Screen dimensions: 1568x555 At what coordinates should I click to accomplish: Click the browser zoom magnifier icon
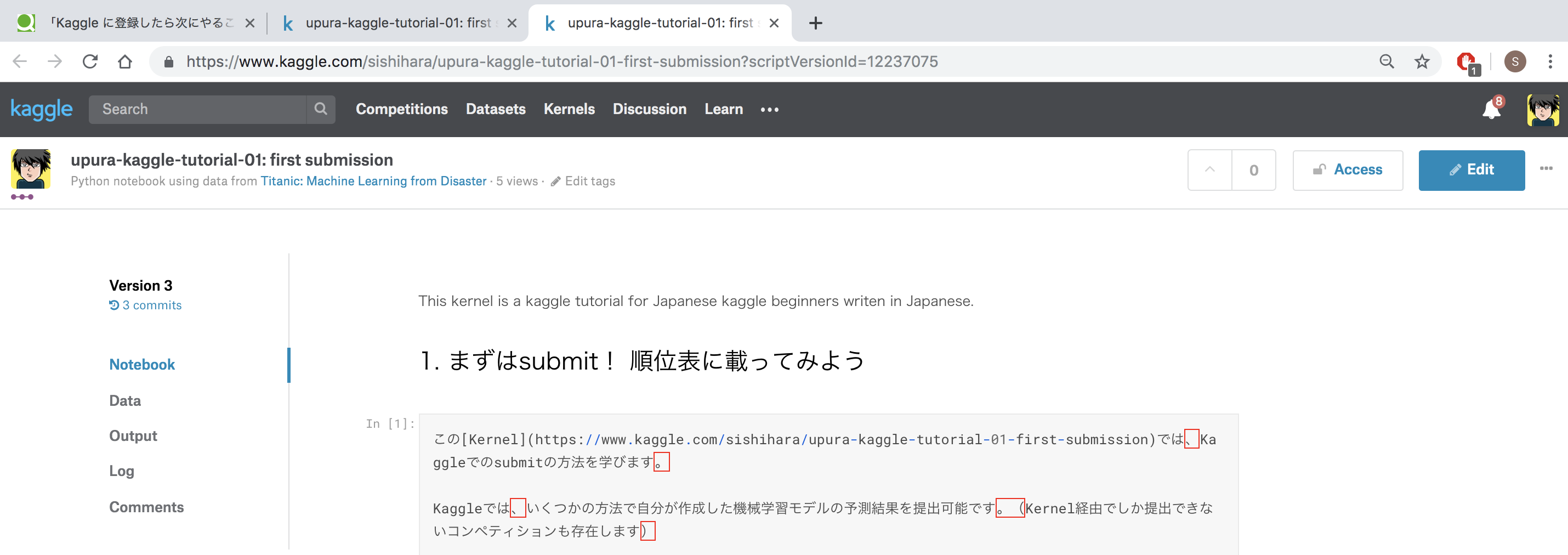click(x=1387, y=61)
